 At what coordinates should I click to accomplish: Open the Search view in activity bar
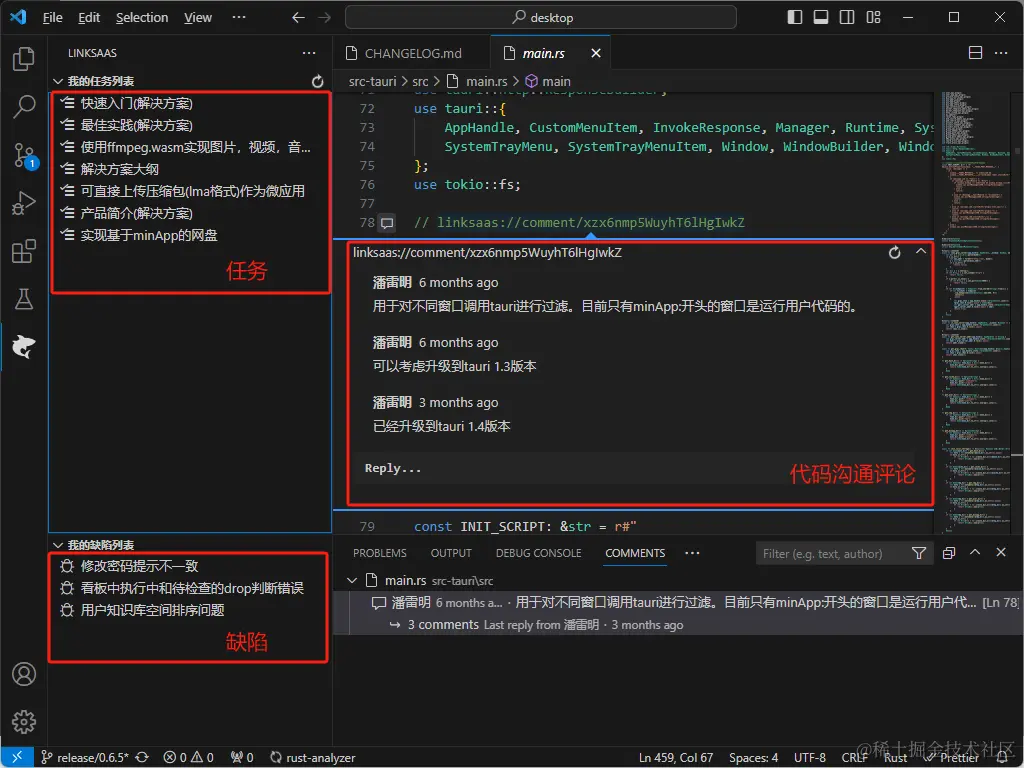(x=24, y=106)
